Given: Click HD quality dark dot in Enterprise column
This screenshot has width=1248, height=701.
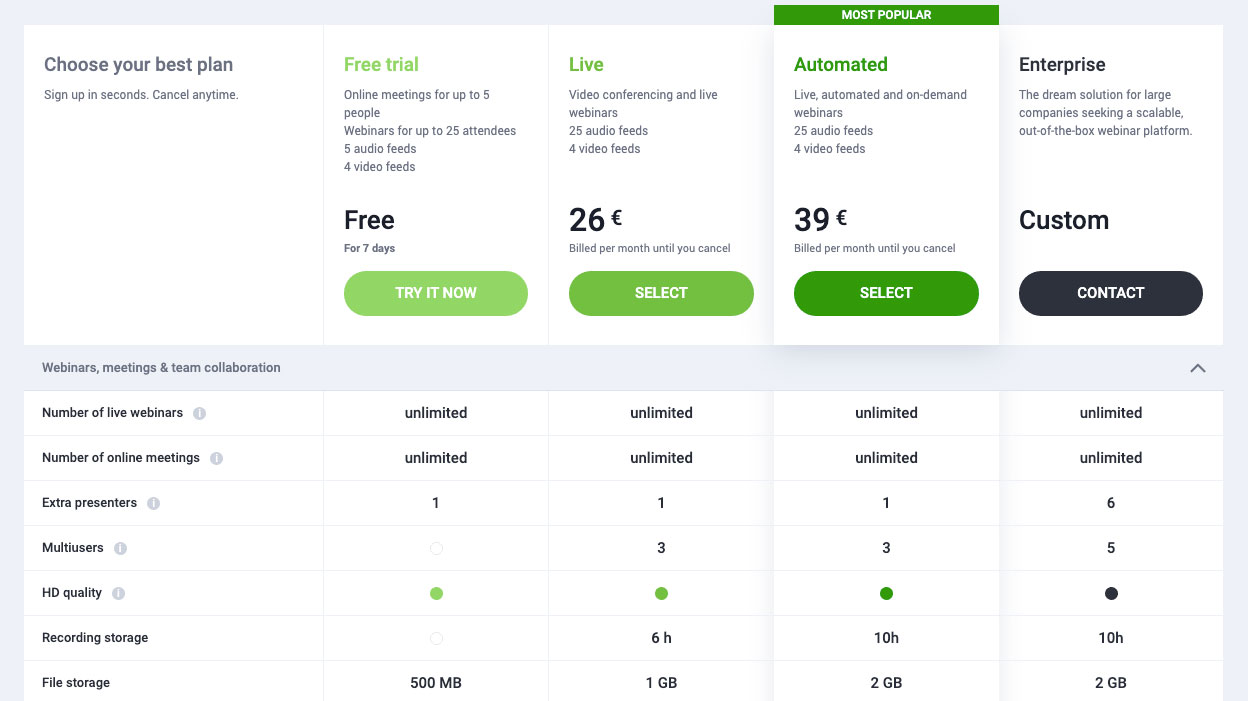Looking at the screenshot, I should (1111, 593).
